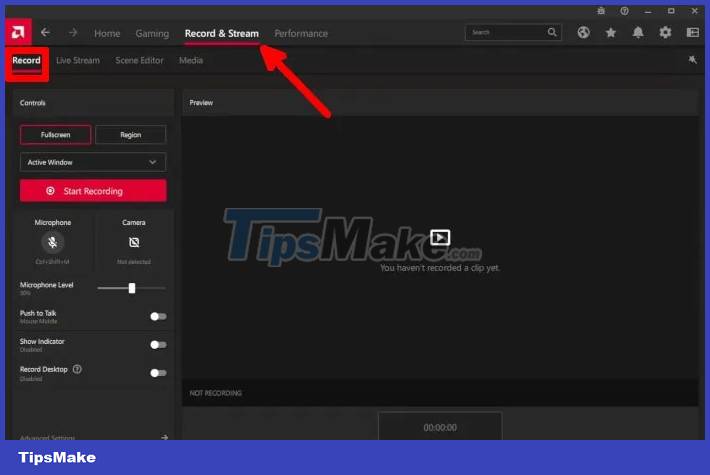
Task: Toggle Record Desktop switch
Action: tap(158, 373)
